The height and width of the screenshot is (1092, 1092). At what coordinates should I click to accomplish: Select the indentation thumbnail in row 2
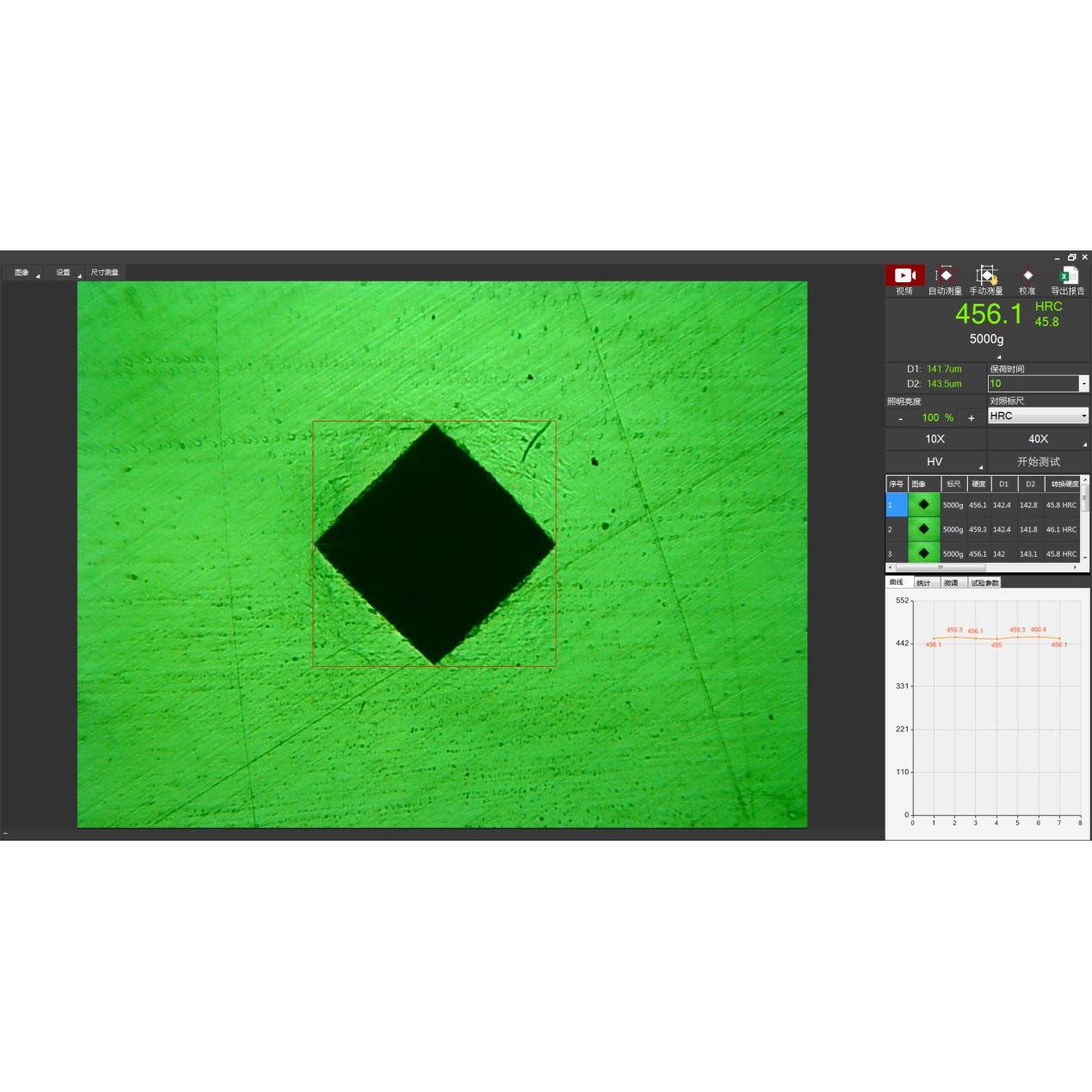[923, 529]
